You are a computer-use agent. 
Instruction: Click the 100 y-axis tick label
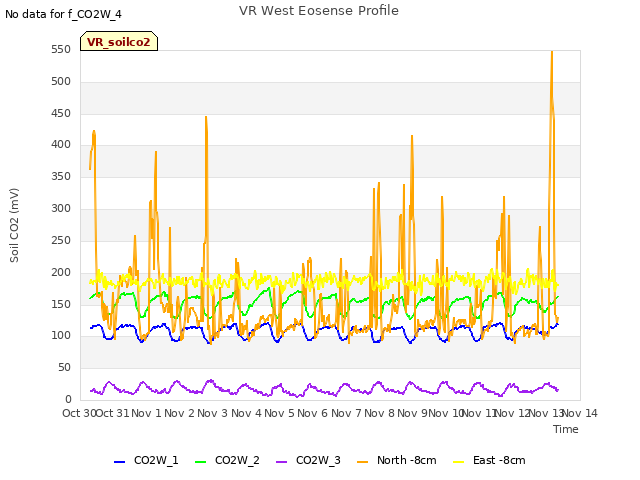click(61, 336)
